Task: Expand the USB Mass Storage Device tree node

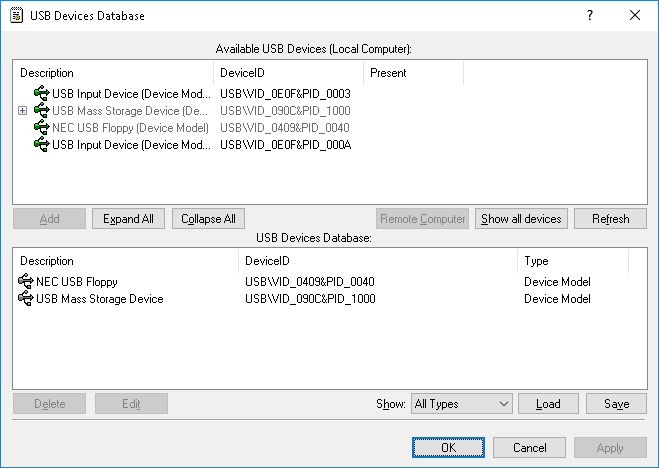Action: pos(22,111)
